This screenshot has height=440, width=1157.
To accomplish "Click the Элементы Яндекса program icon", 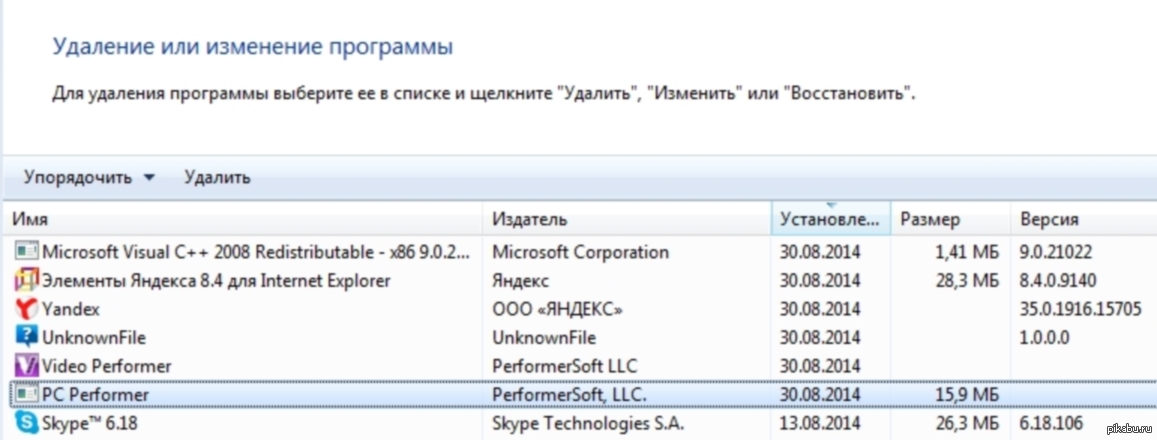I will (x=26, y=281).
